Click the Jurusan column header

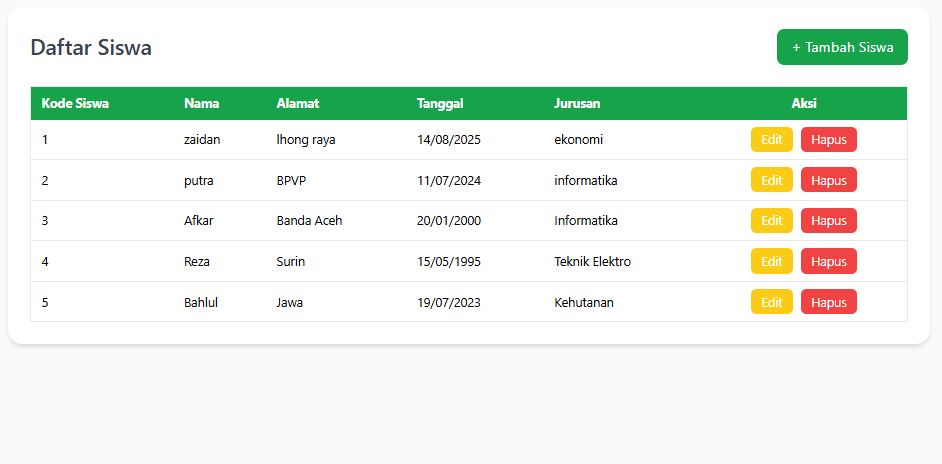click(x=577, y=103)
